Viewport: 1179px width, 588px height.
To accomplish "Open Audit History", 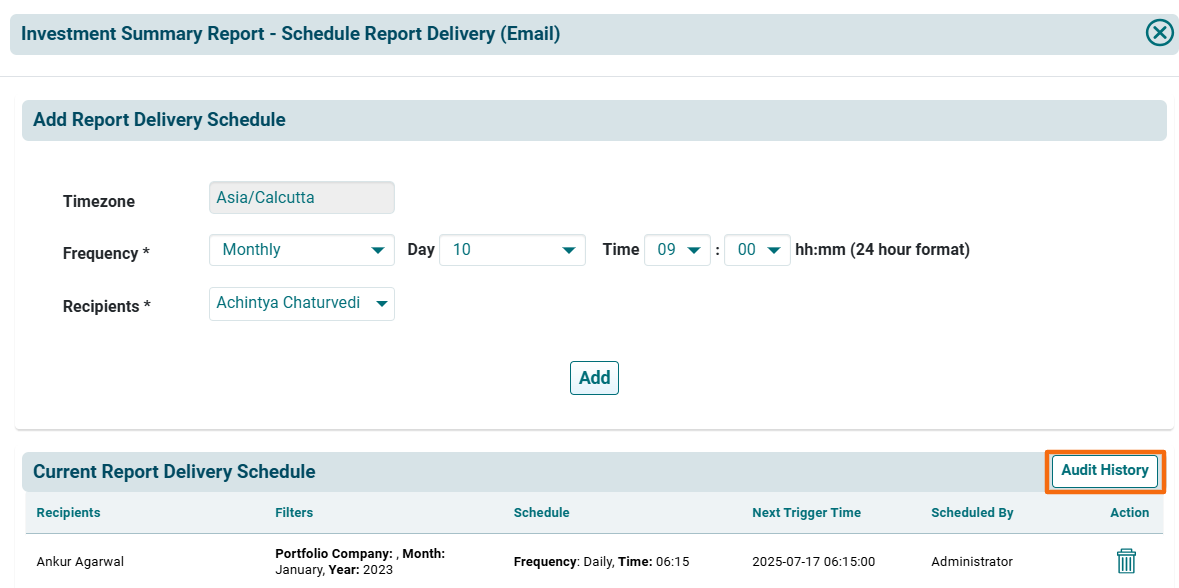I will [1104, 471].
